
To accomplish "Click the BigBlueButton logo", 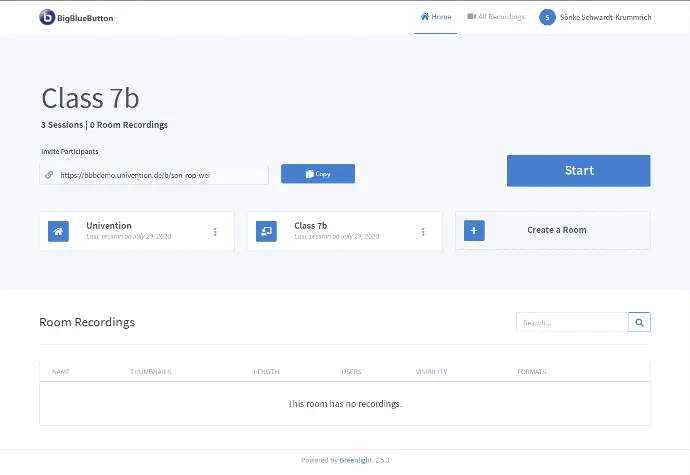I will pyautogui.click(x=77, y=17).
